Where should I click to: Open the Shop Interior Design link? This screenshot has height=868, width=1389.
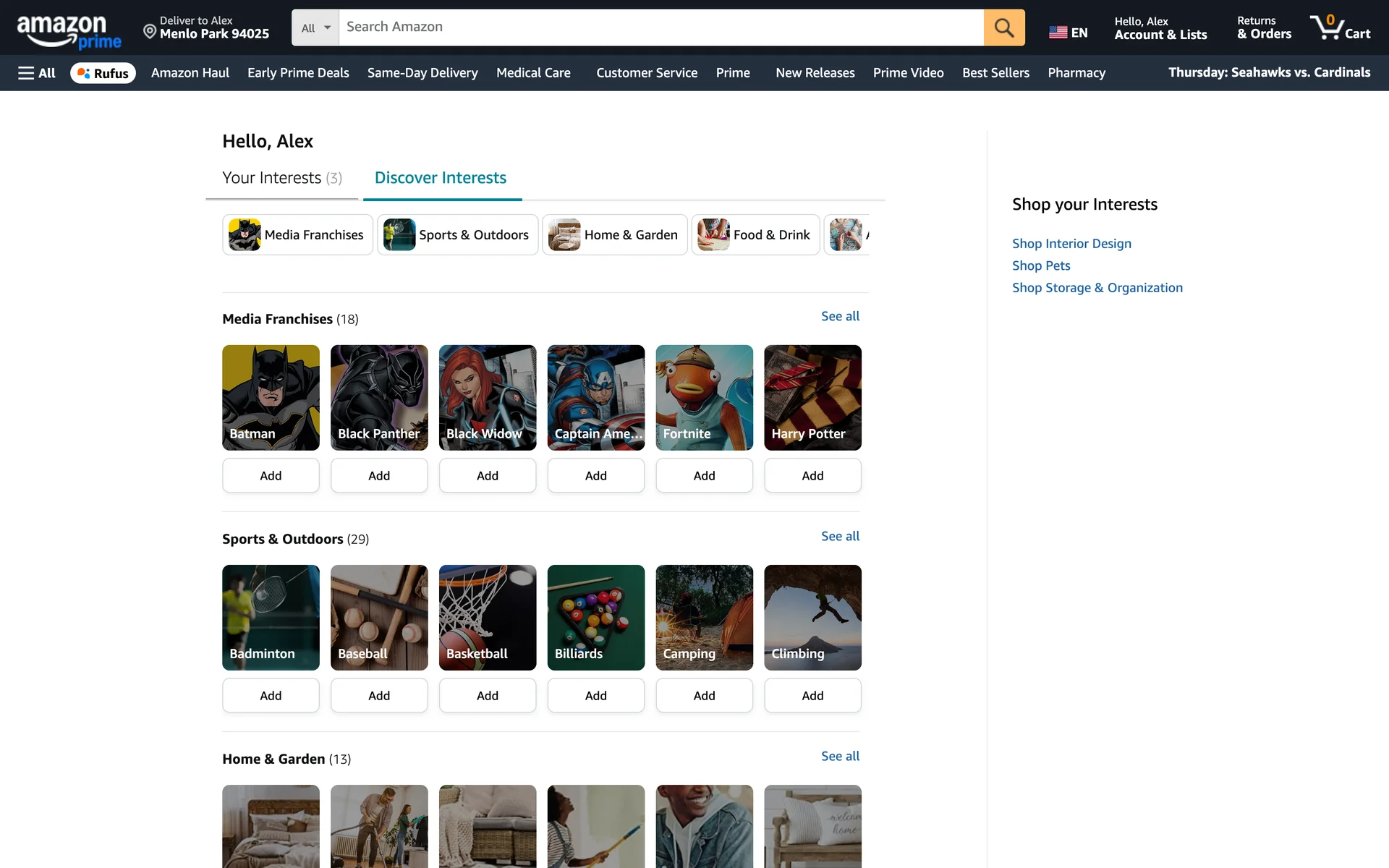tap(1071, 244)
